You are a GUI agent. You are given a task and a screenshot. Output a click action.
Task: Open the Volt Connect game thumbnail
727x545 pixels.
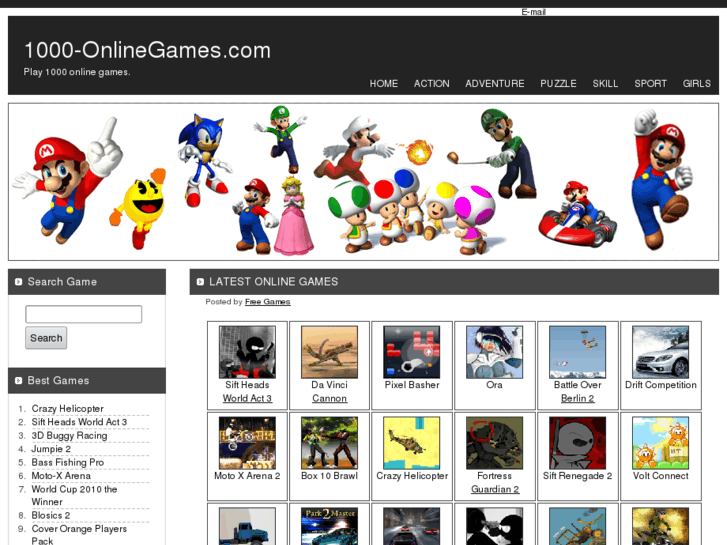pyautogui.click(x=660, y=442)
